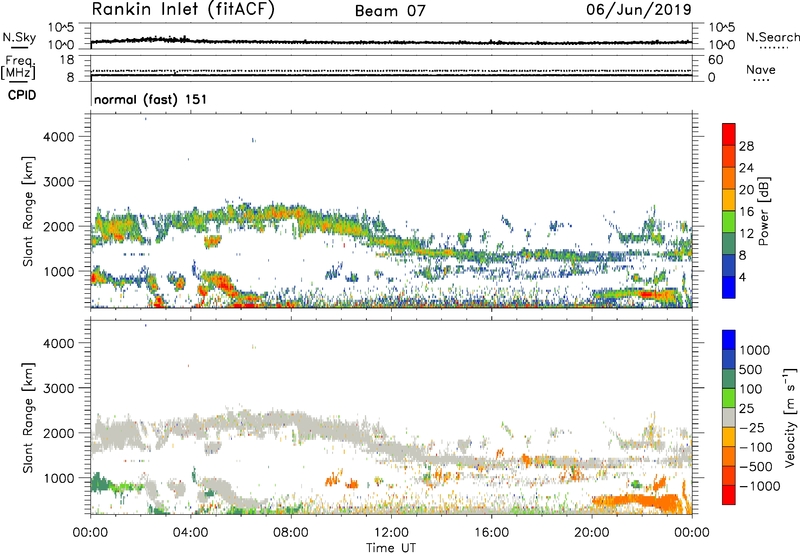Select the "Freq. [MHz]" axis label
The image size is (800, 554).
tap(18, 68)
